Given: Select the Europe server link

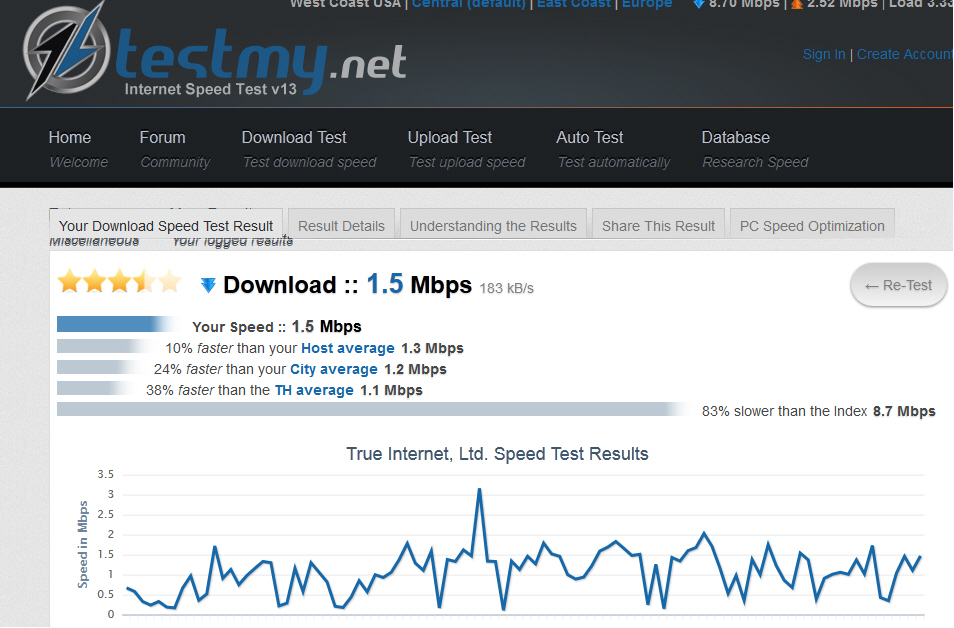Looking at the screenshot, I should pyautogui.click(x=647, y=4).
